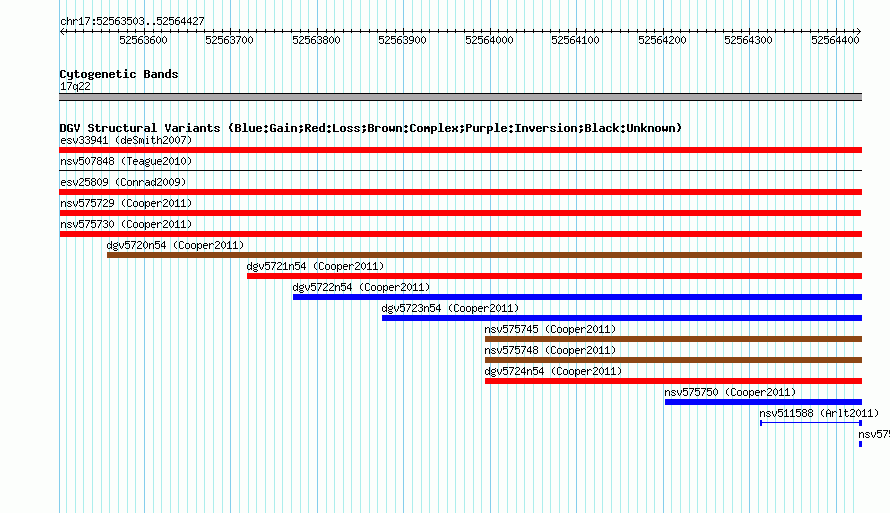Click the small blue marker under the cut-off nsv57 label
Screen dimensions: 890x513
860,444
